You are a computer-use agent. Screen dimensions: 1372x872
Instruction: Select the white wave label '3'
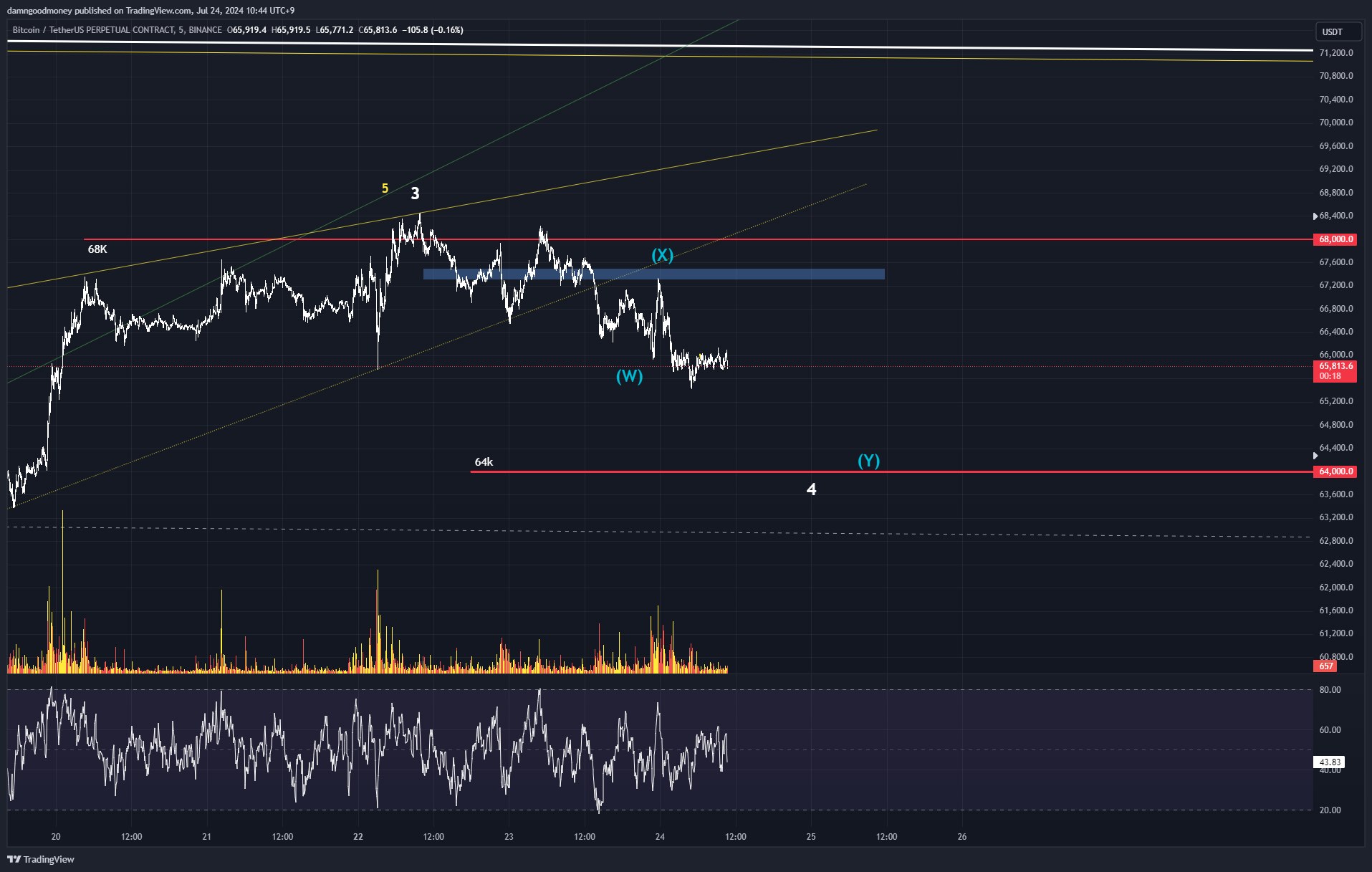coord(415,193)
